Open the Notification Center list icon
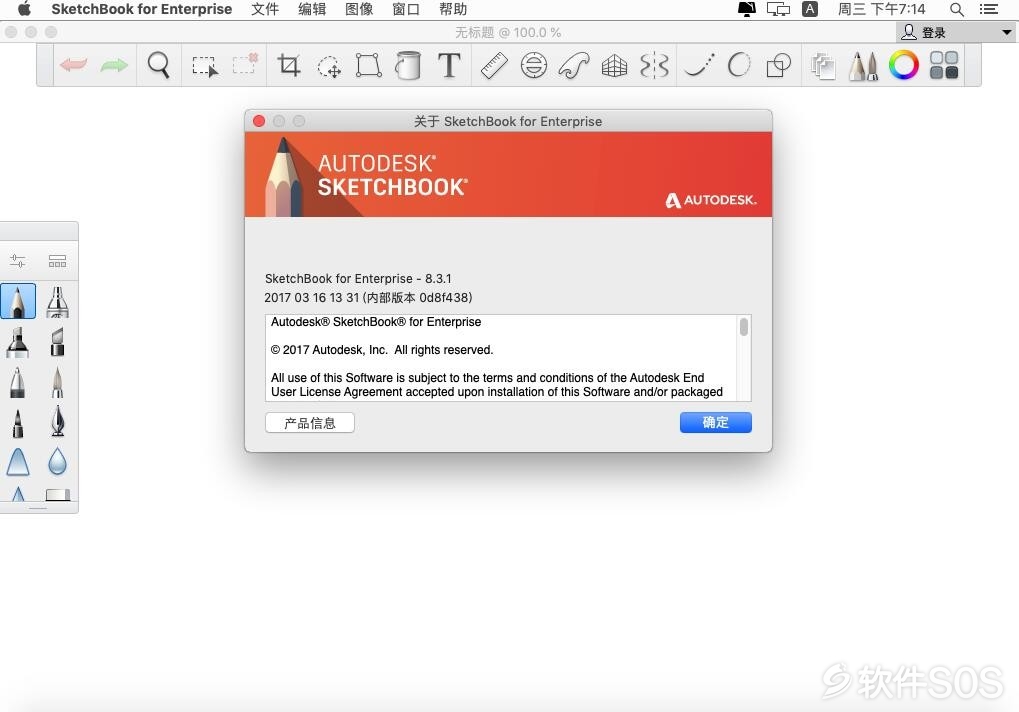Screen dimensions: 1019x712 click(x=989, y=9)
